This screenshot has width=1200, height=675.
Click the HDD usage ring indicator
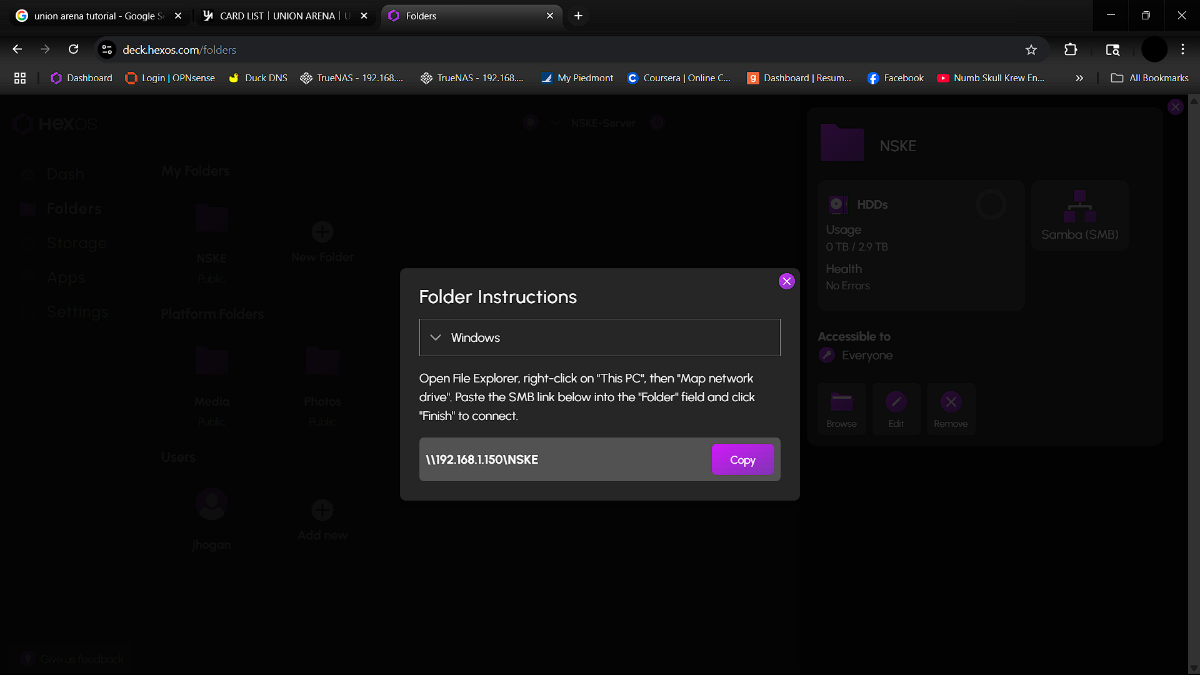click(x=991, y=205)
